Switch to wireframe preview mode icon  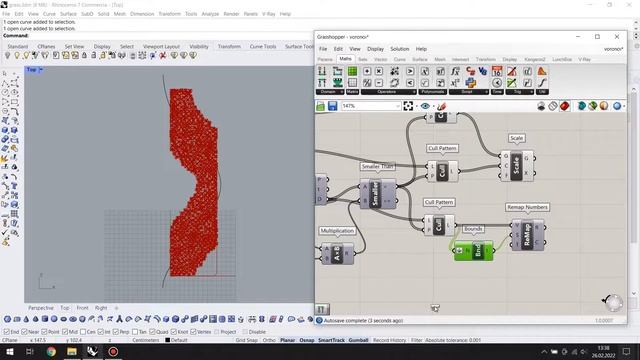pos(553,106)
